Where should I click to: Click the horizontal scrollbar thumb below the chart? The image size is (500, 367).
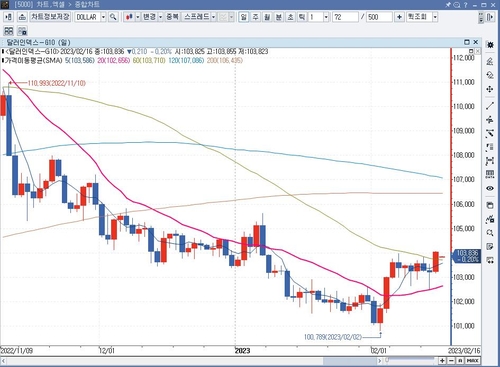click(350, 361)
